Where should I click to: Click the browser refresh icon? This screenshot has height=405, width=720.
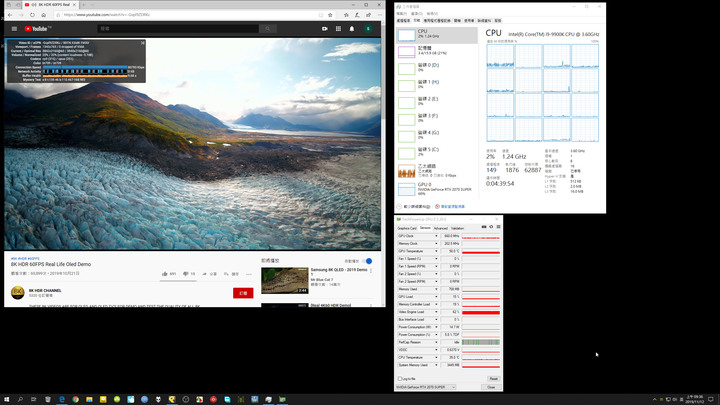32,15
